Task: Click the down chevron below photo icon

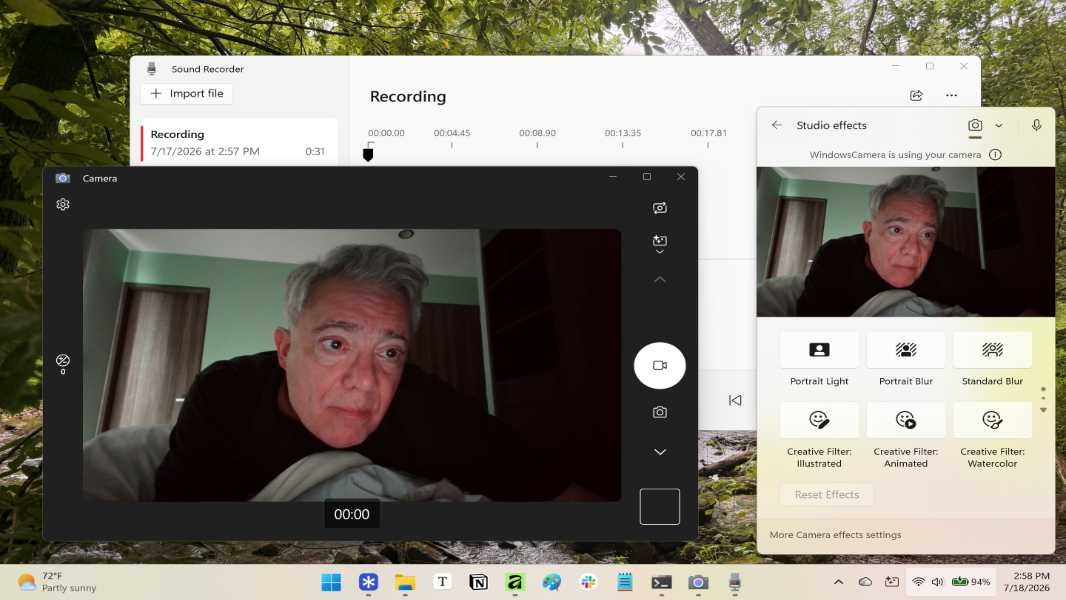Action: click(x=659, y=452)
